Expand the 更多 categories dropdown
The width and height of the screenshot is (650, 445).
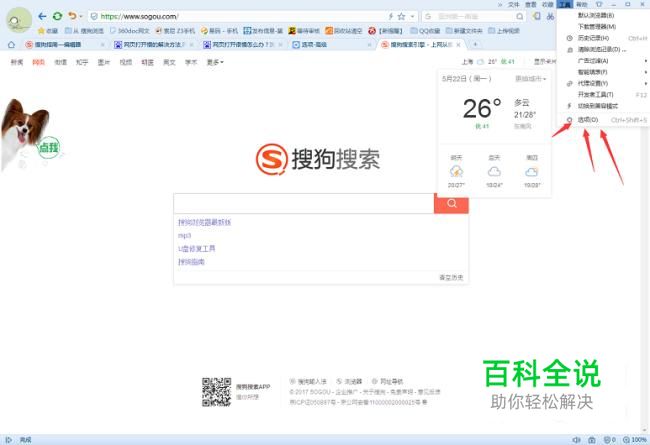215,62
